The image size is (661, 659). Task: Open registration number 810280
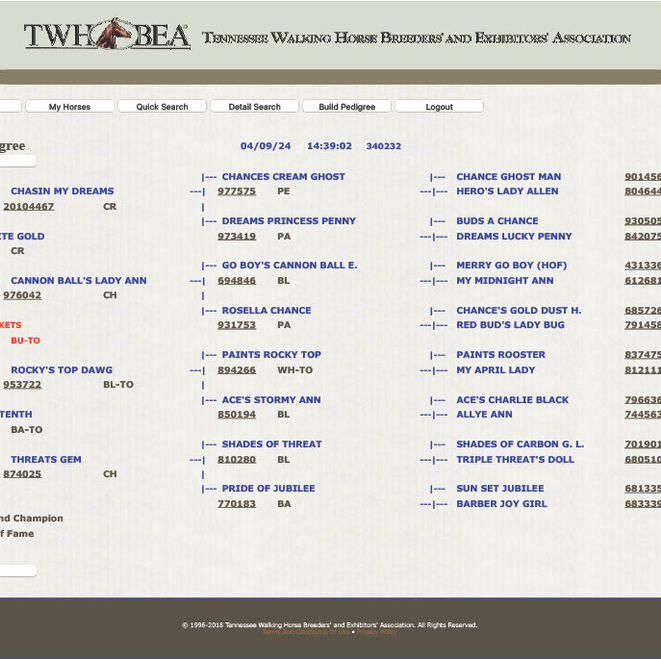coord(236,460)
